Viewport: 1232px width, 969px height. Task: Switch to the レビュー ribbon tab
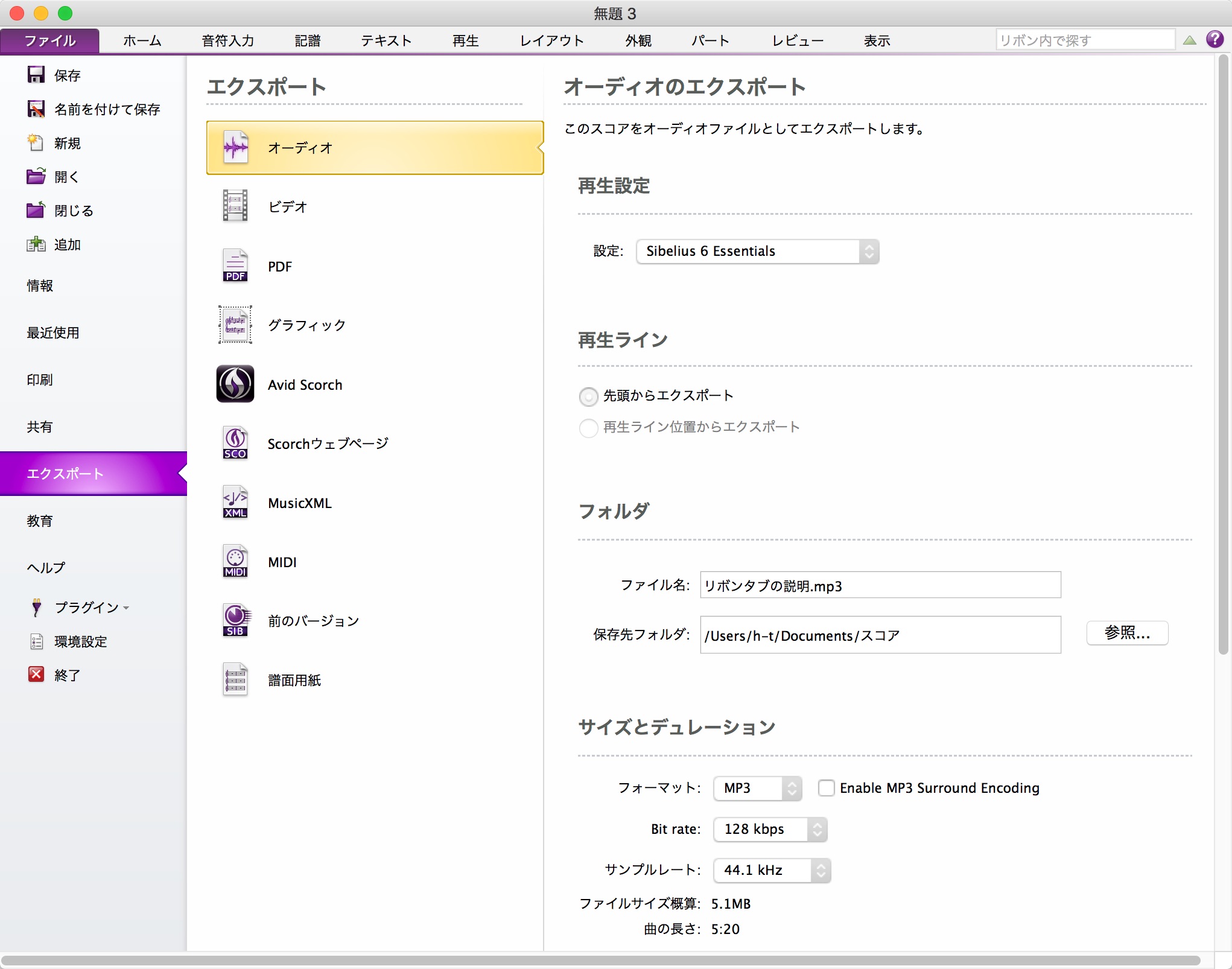pos(798,40)
